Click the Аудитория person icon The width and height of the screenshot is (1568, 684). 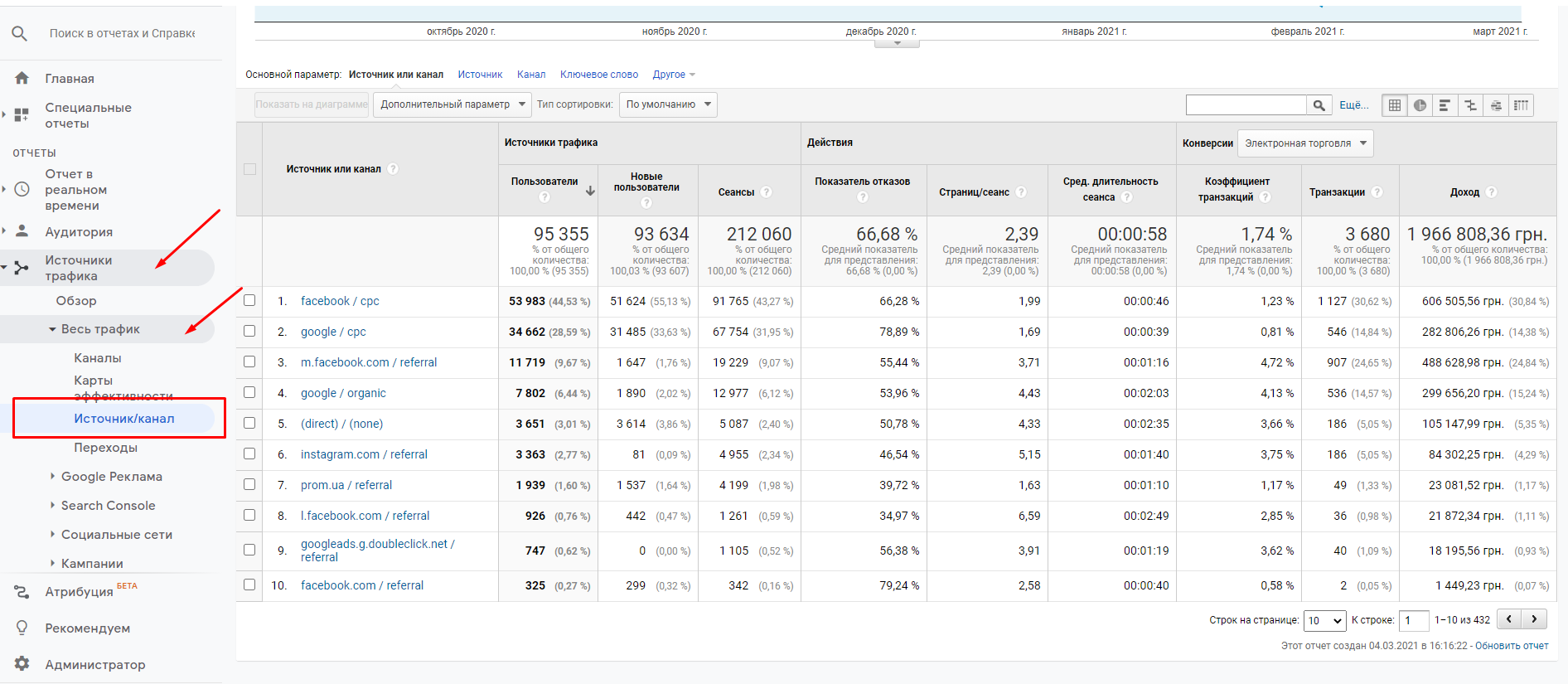[x=22, y=231]
